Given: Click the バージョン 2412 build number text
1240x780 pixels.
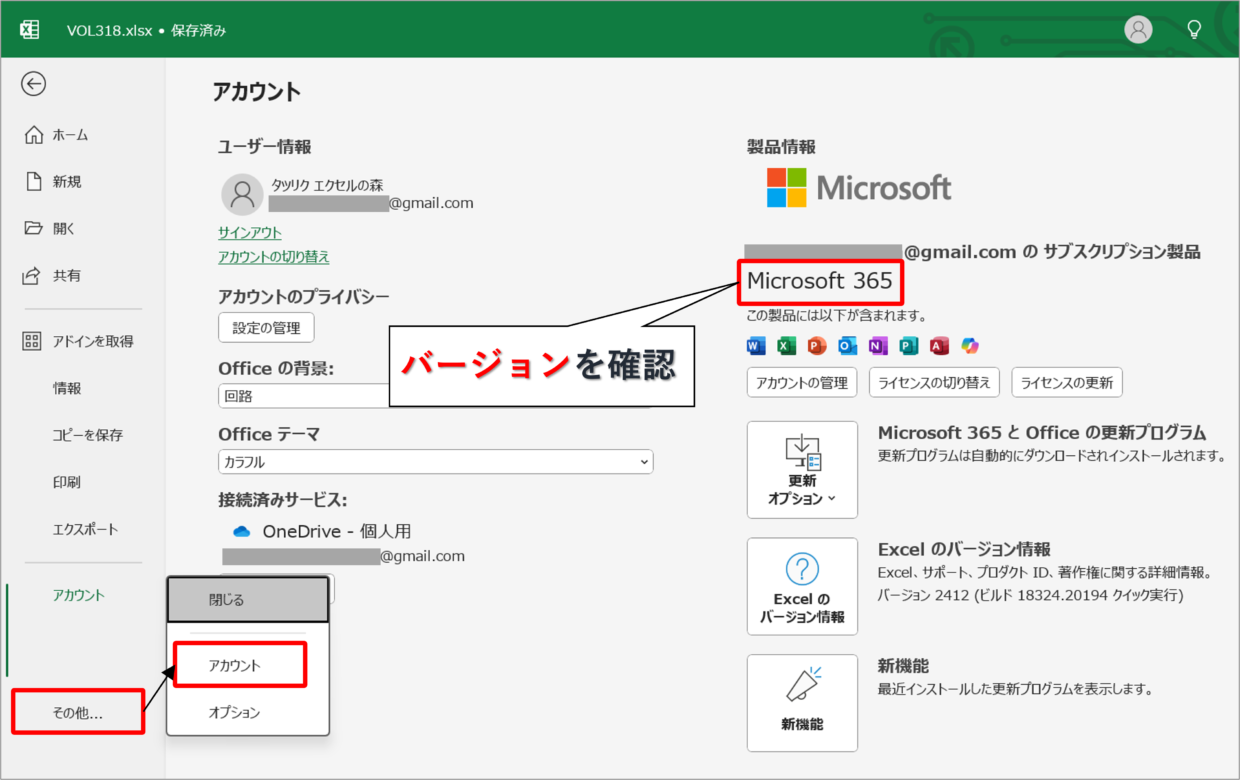Looking at the screenshot, I should 1030,595.
